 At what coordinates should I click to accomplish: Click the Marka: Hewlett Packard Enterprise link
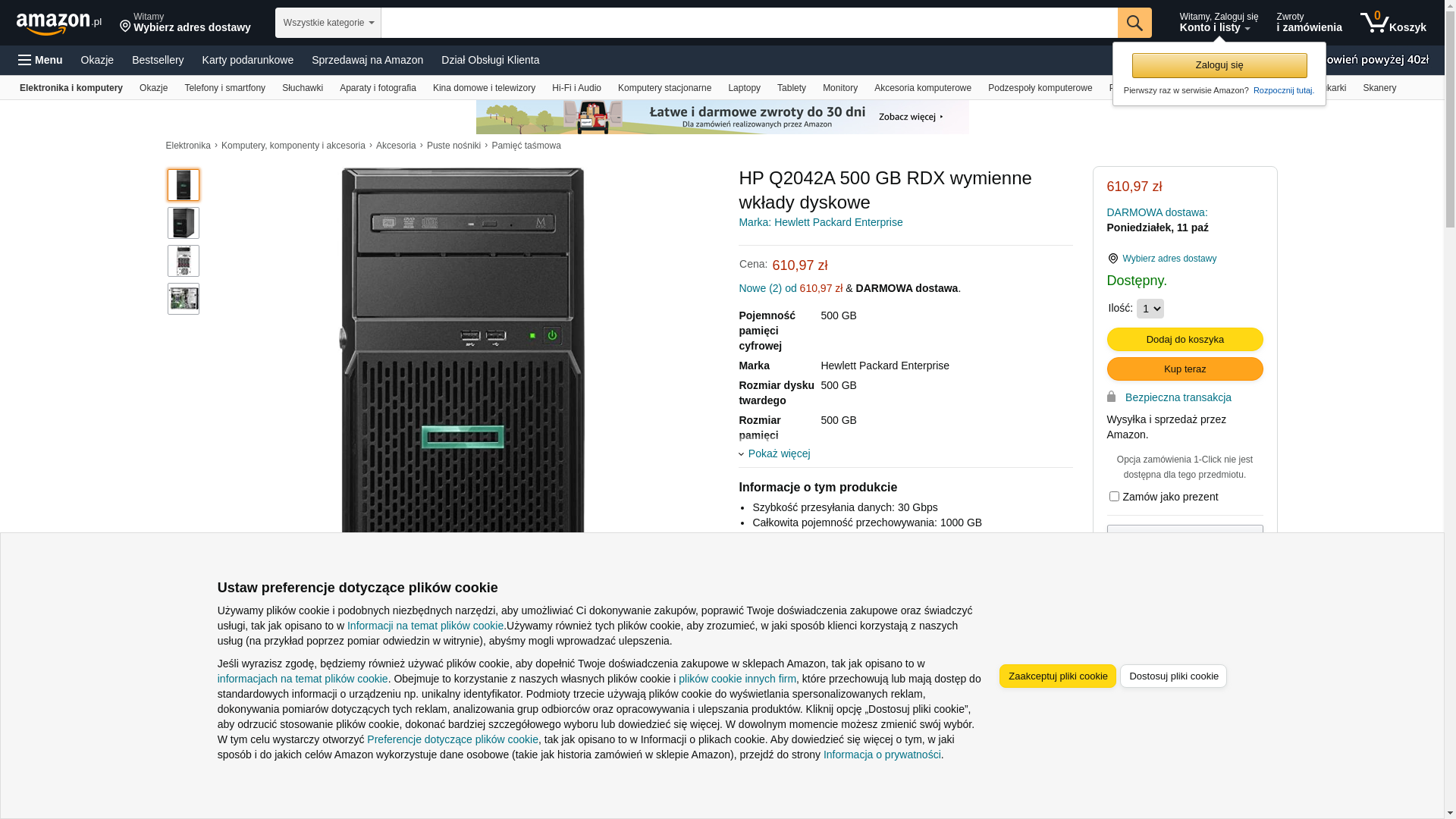click(x=821, y=222)
